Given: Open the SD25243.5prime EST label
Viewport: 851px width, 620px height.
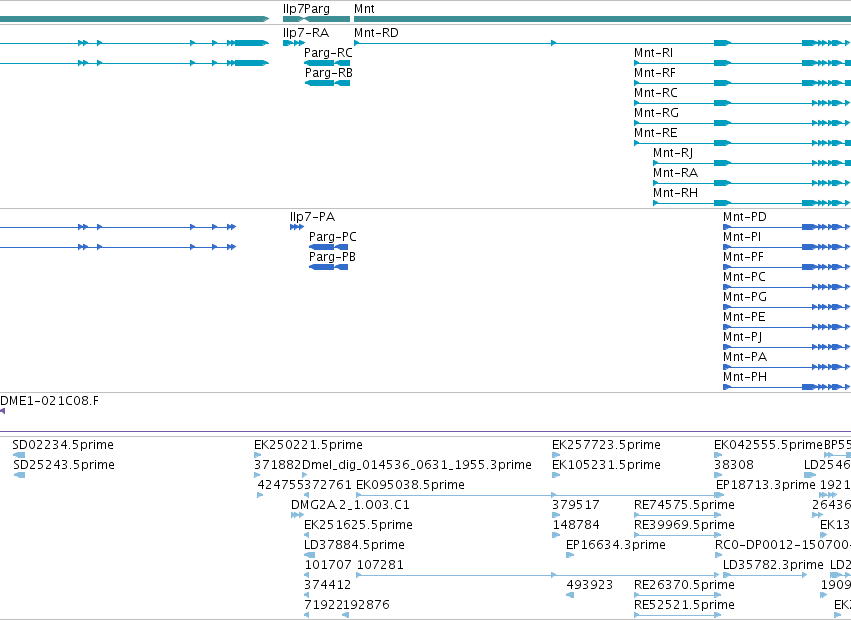Looking at the screenshot, I should pos(63,465).
